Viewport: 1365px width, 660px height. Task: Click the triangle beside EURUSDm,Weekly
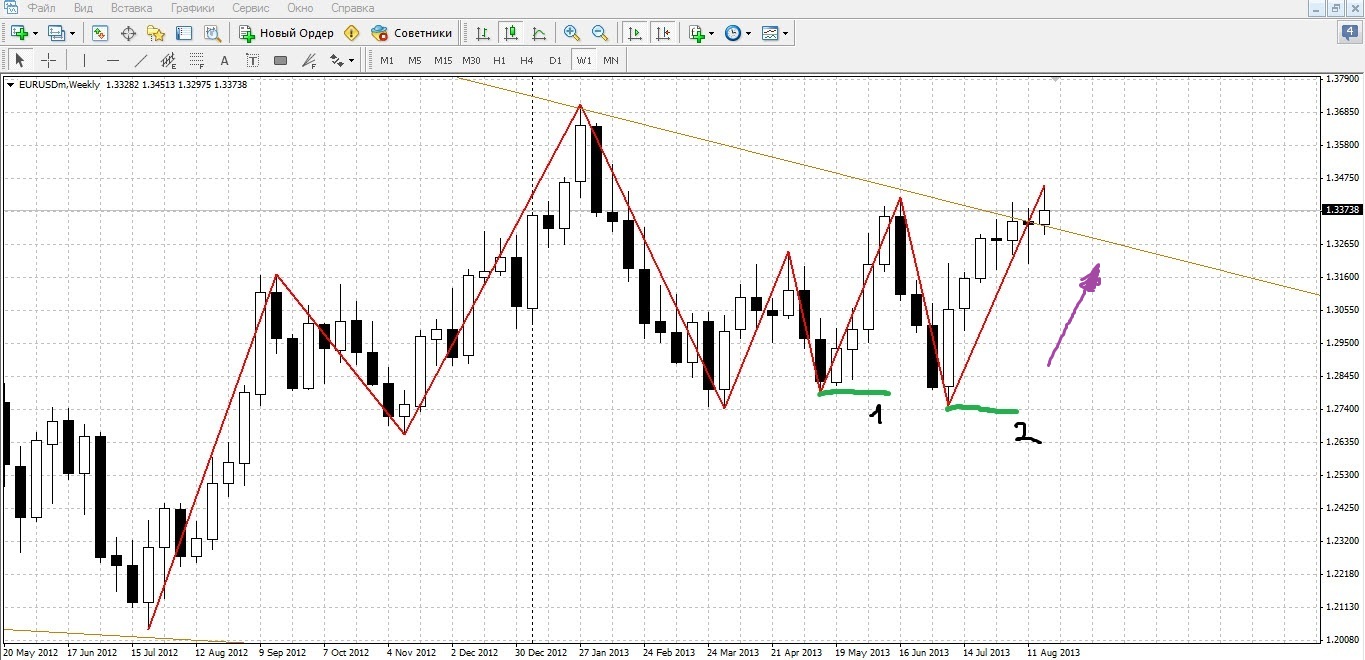[x=10, y=85]
